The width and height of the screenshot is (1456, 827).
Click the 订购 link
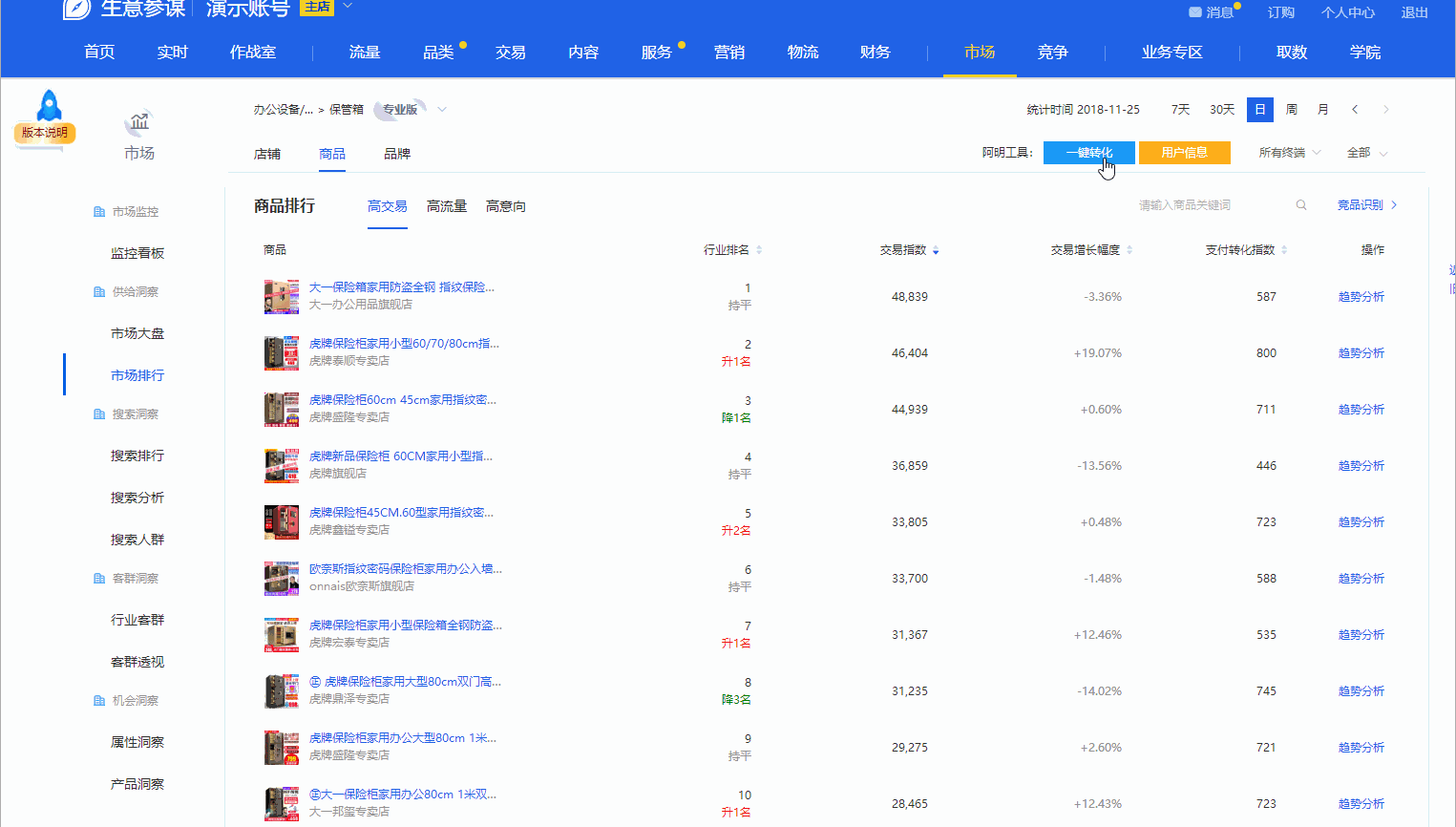(x=1281, y=12)
